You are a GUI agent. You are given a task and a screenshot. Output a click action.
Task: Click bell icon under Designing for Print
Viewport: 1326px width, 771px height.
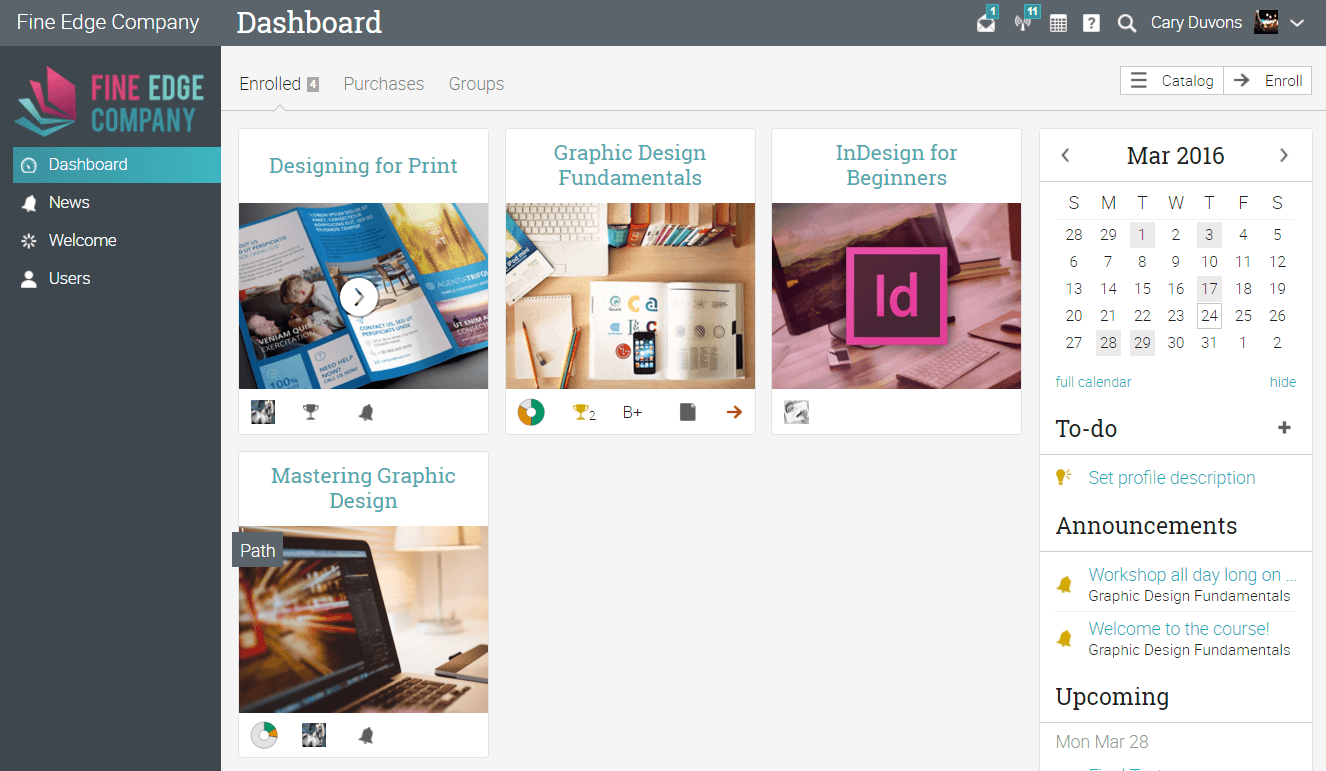(366, 412)
